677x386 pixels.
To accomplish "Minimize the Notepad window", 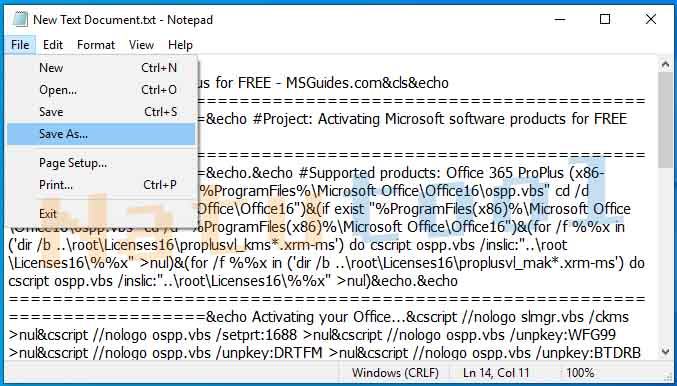I will pos(560,19).
